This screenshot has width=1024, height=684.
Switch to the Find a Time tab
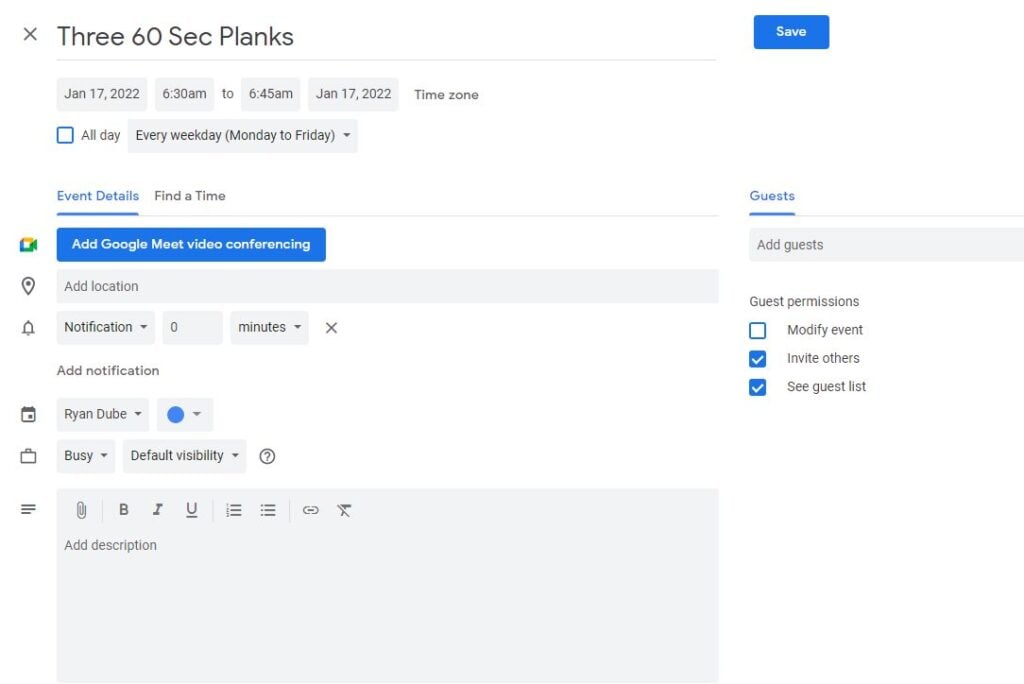(x=190, y=196)
